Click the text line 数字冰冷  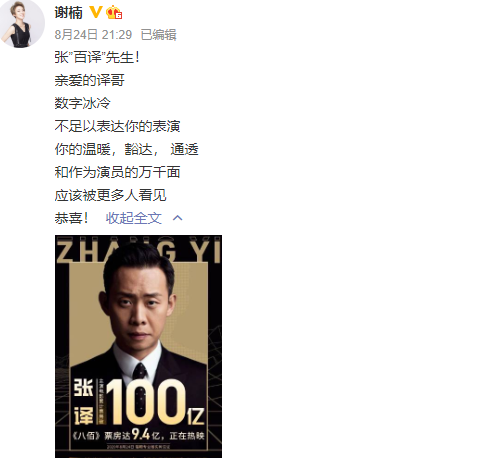(x=82, y=103)
